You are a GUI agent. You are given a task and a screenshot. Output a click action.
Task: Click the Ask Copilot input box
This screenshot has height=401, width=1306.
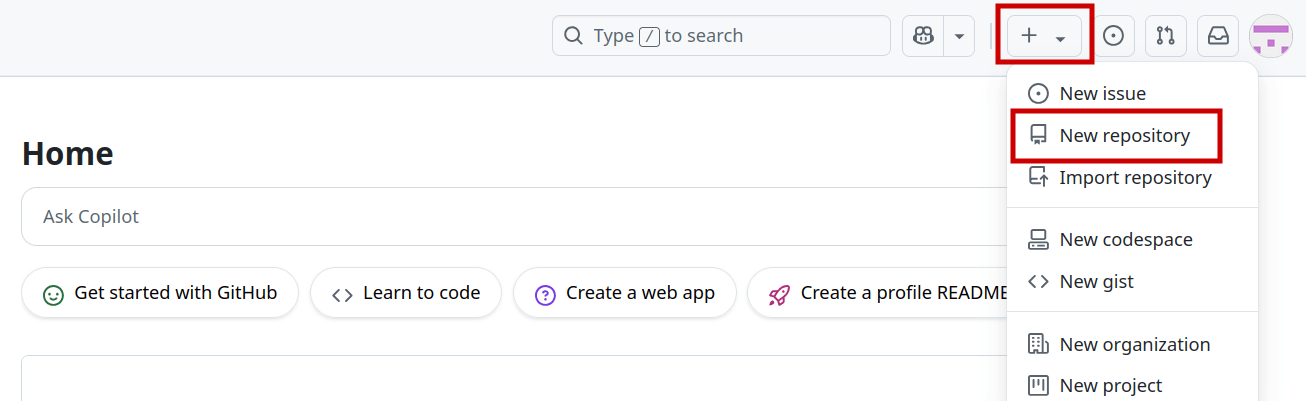point(514,216)
